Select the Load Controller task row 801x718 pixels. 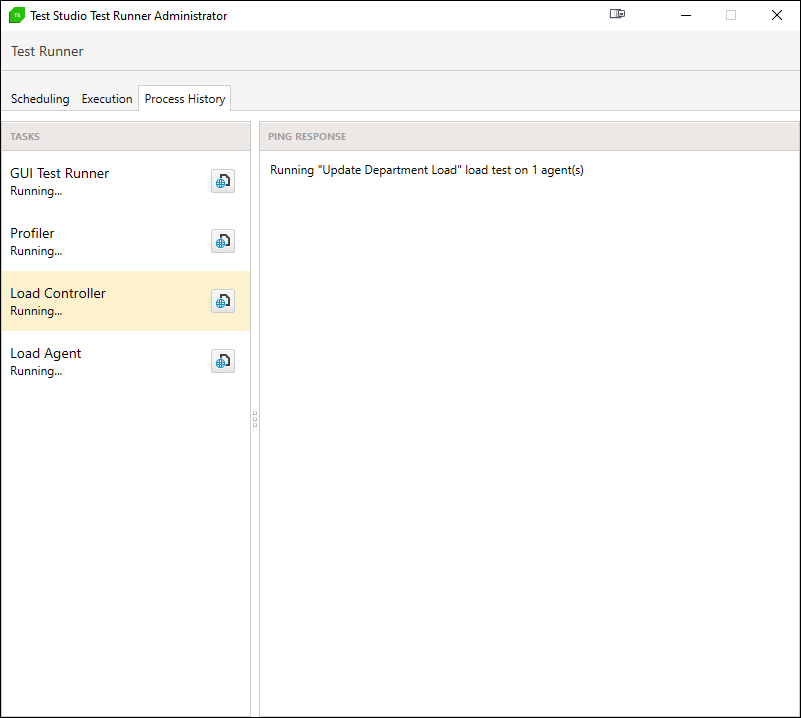pos(126,301)
